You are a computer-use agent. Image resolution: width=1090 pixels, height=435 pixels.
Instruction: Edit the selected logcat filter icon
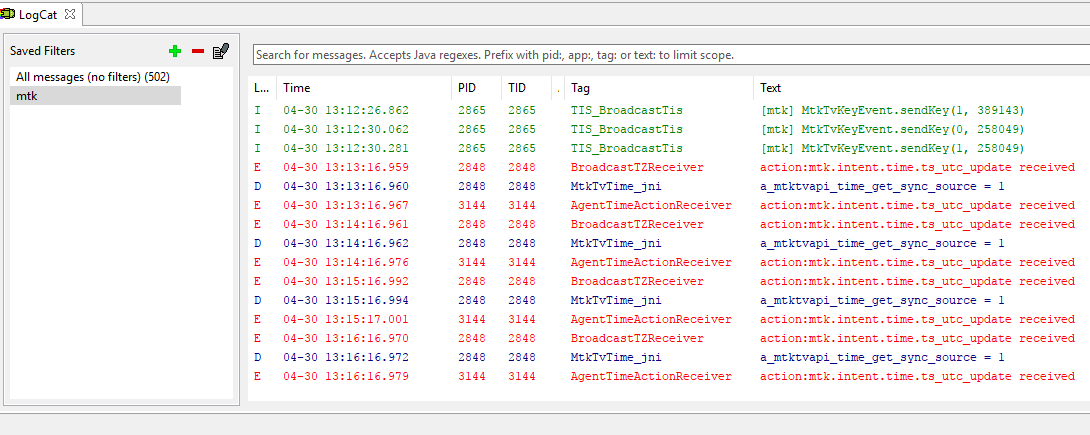pyautogui.click(x=221, y=51)
